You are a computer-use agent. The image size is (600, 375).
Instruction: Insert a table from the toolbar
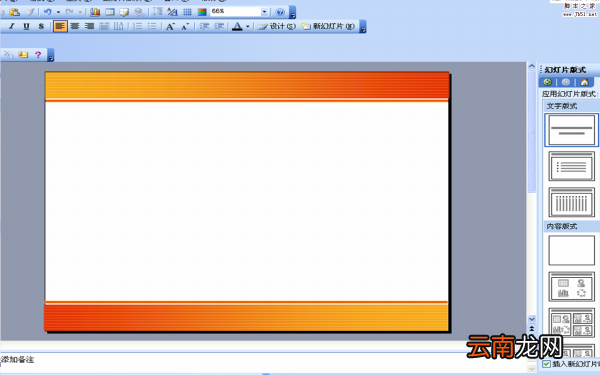[110, 12]
